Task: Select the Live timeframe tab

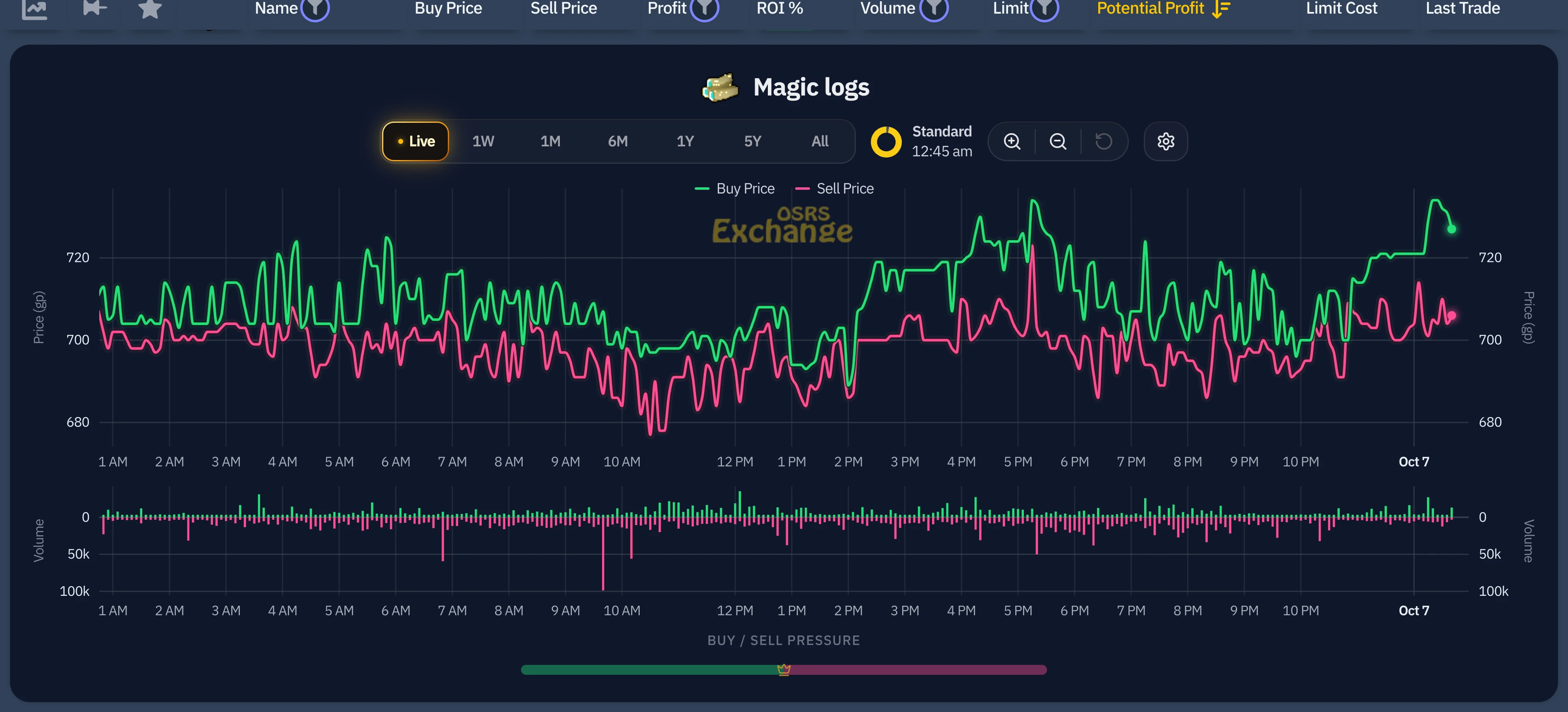Action: 415,141
